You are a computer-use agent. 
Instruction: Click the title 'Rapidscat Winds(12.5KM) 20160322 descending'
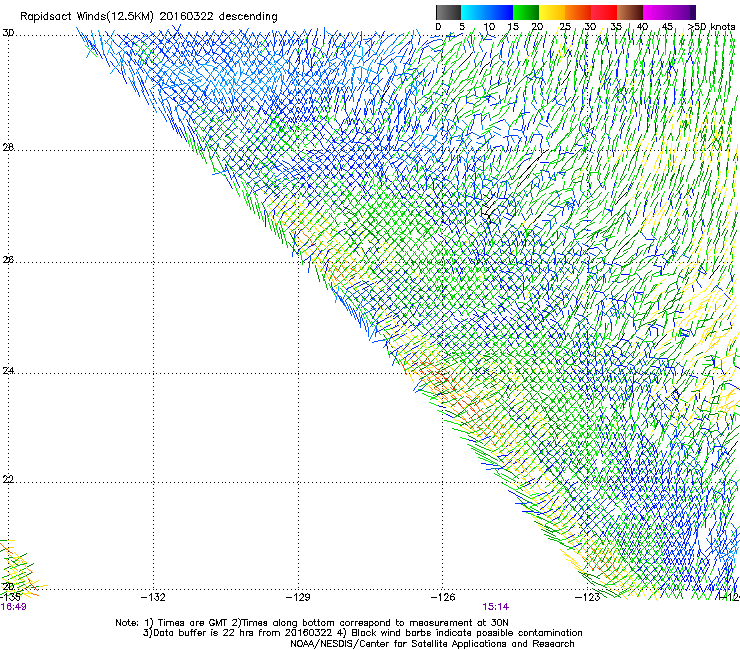149,17
